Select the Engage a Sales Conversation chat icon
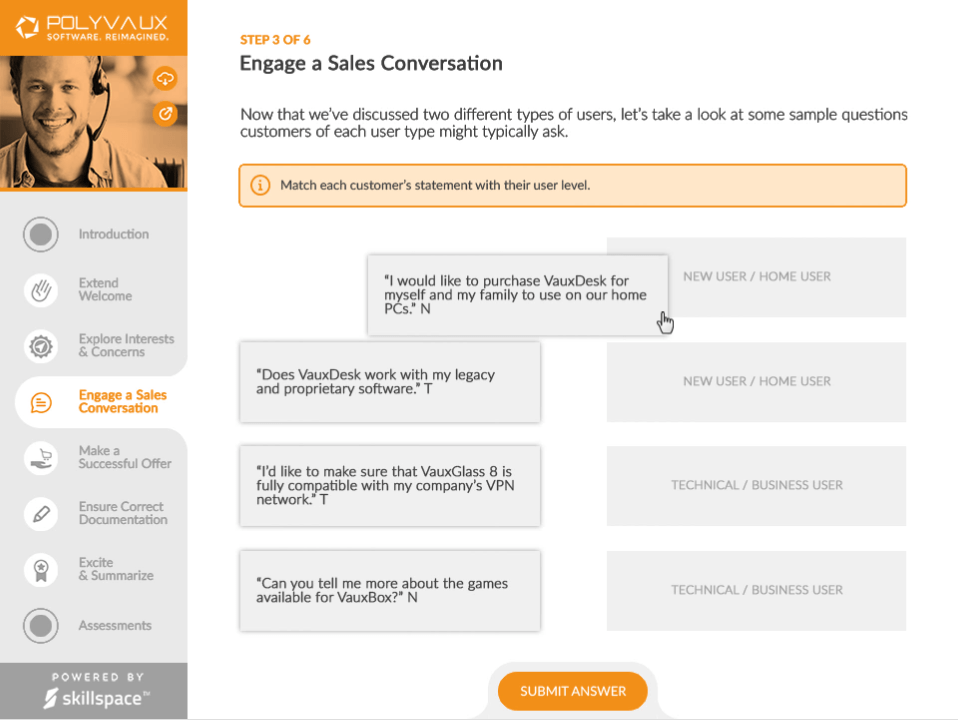This screenshot has height=720, width=958. coord(39,402)
